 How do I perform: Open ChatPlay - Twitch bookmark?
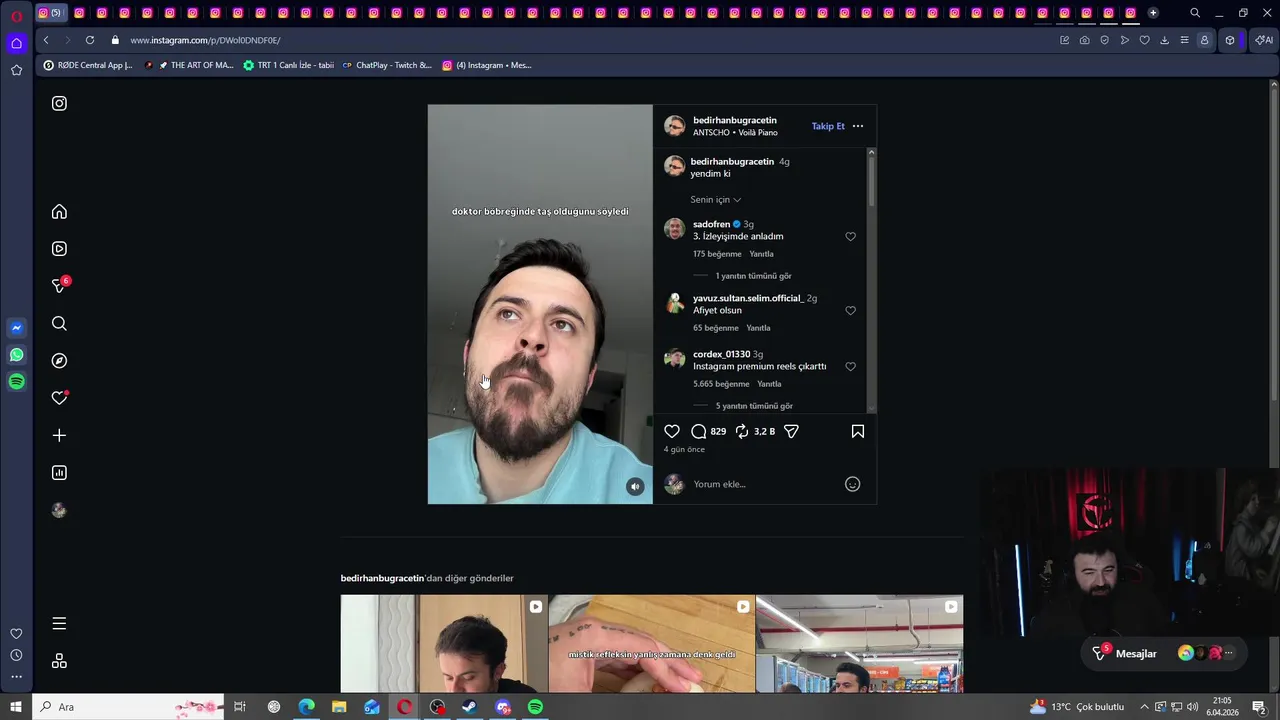(387, 65)
